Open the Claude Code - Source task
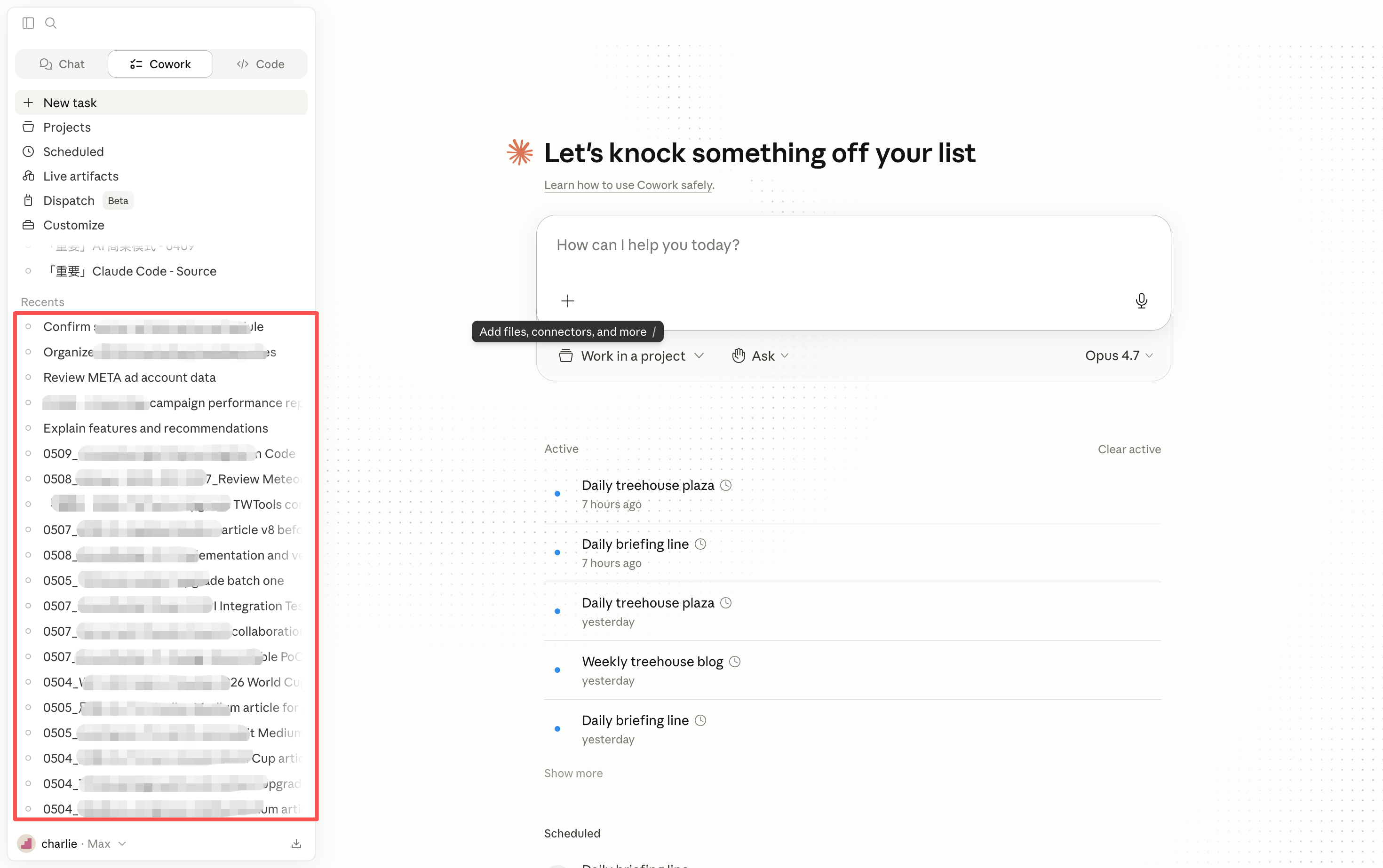Image resolution: width=1383 pixels, height=868 pixels. [x=161, y=271]
